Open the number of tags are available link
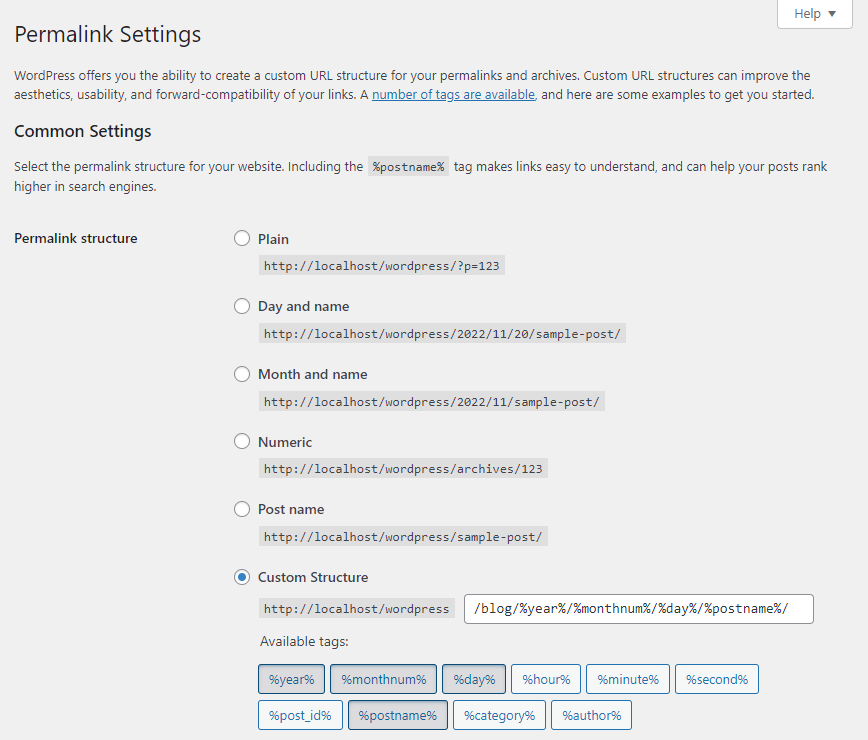This screenshot has width=868, height=740. 452,94
